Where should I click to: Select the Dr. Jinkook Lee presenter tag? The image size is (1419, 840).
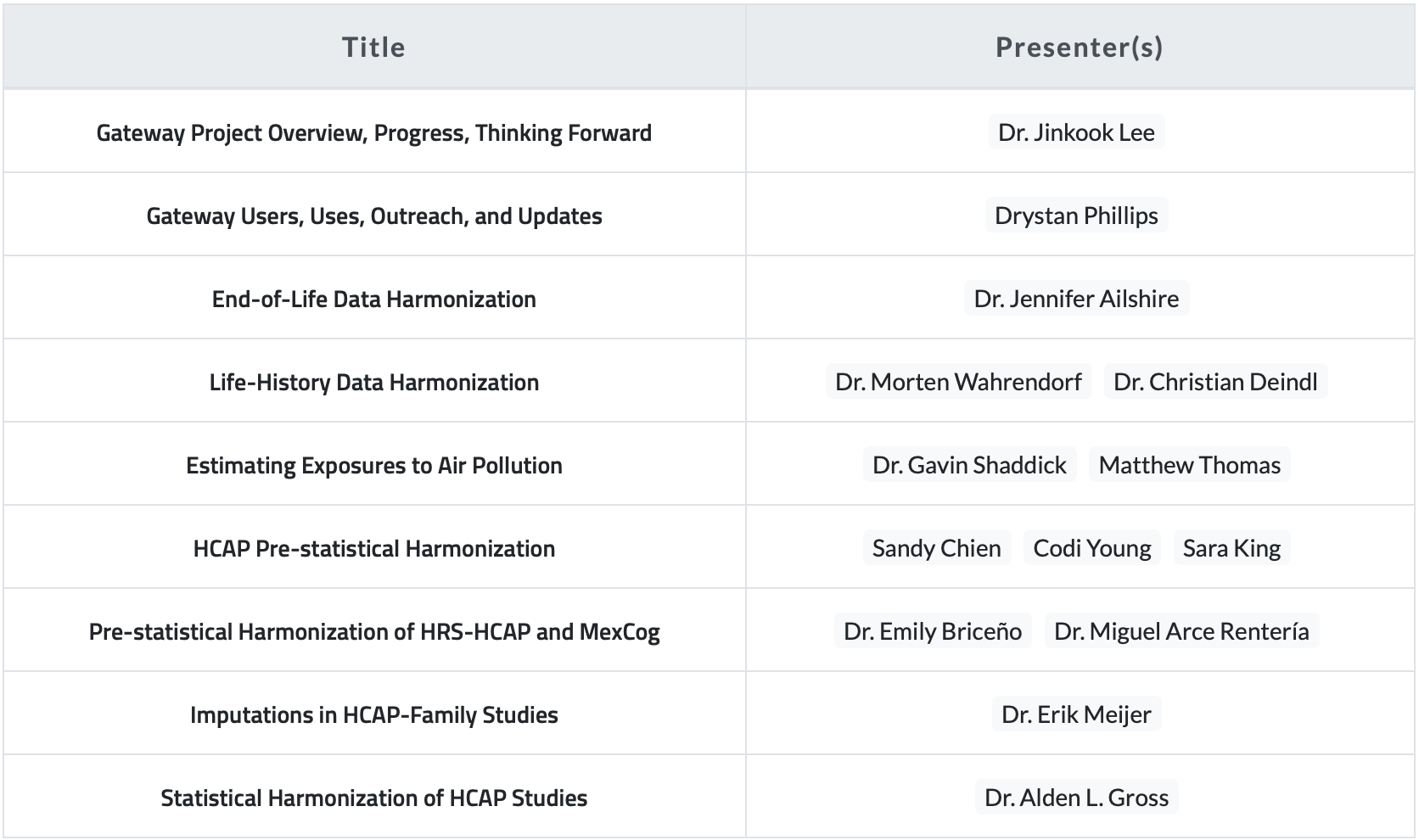click(1076, 132)
